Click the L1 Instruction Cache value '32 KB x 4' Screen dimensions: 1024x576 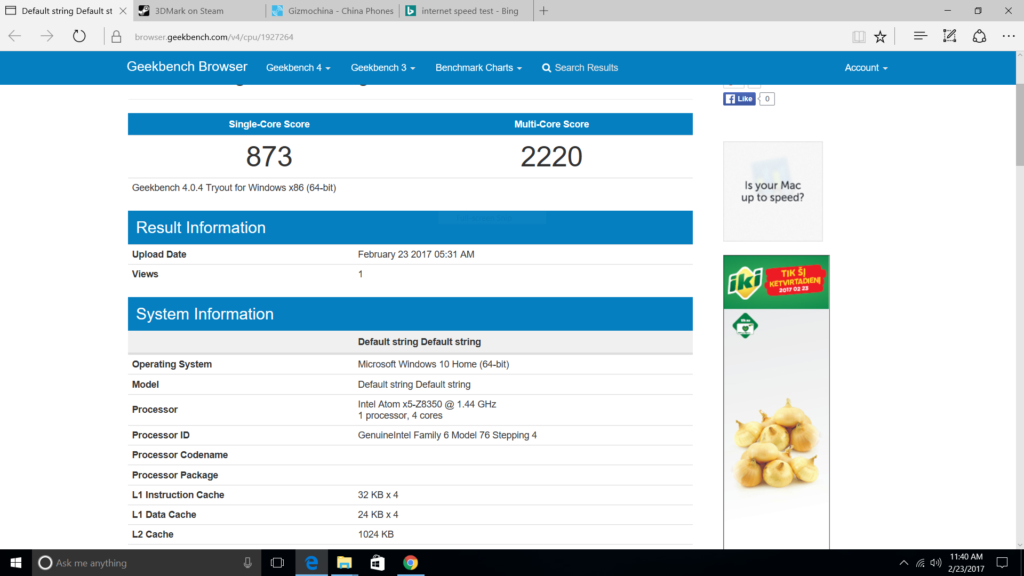tap(378, 494)
